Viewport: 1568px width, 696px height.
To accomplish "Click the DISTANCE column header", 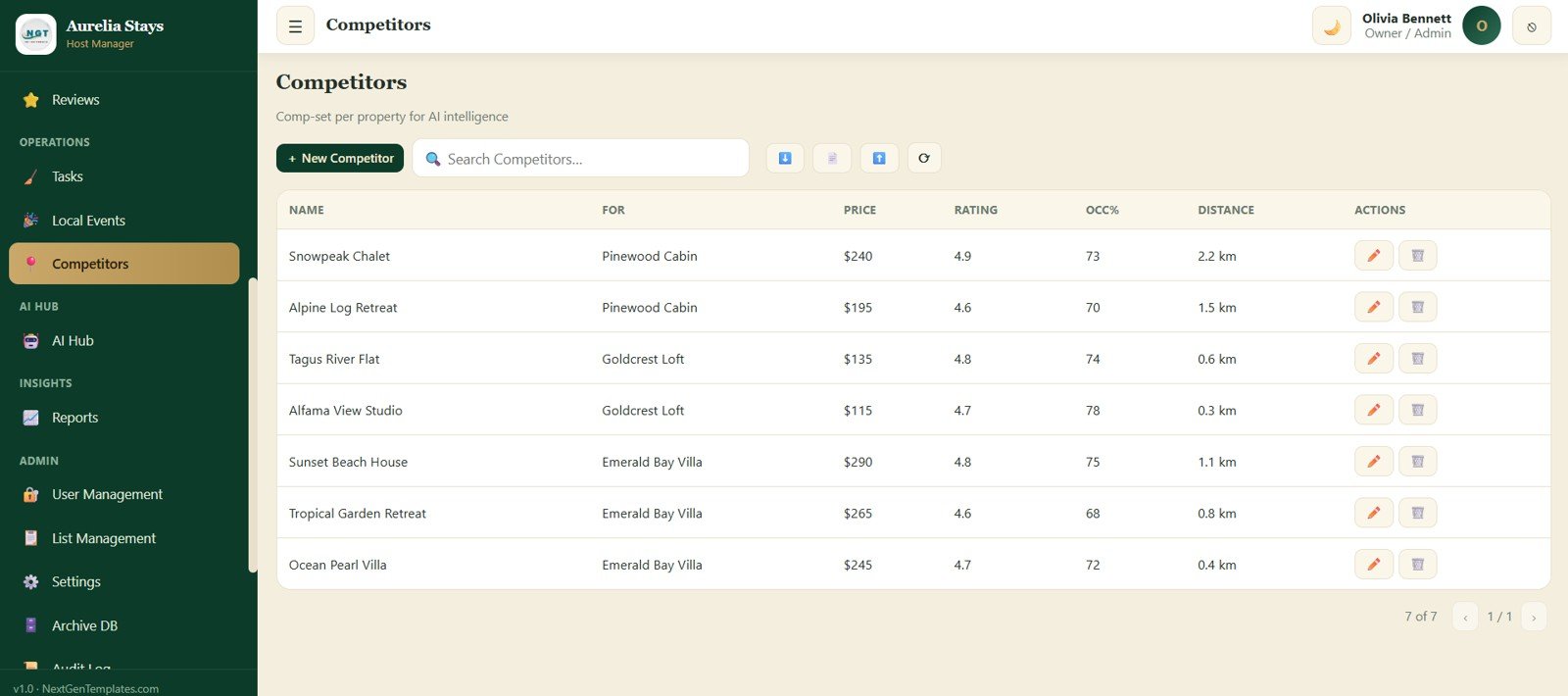I will 1226,210.
